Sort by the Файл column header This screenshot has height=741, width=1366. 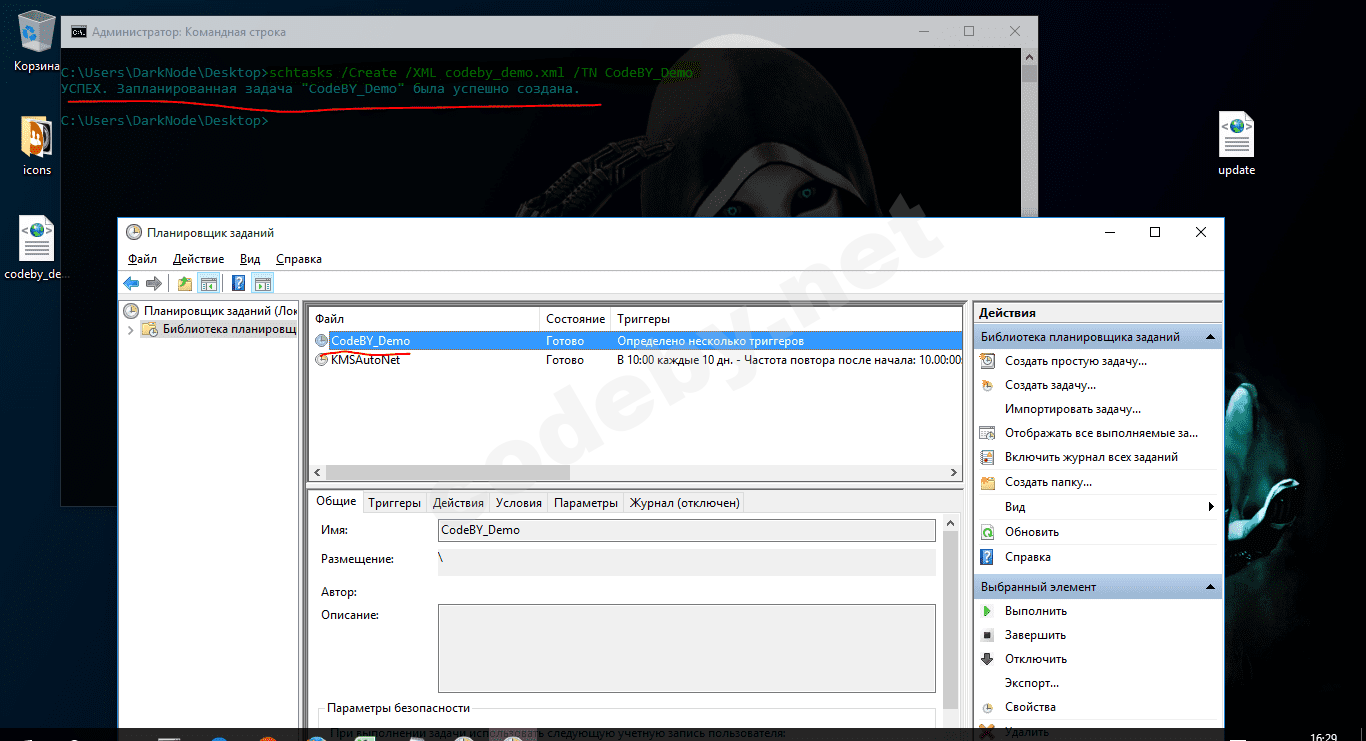(424, 319)
